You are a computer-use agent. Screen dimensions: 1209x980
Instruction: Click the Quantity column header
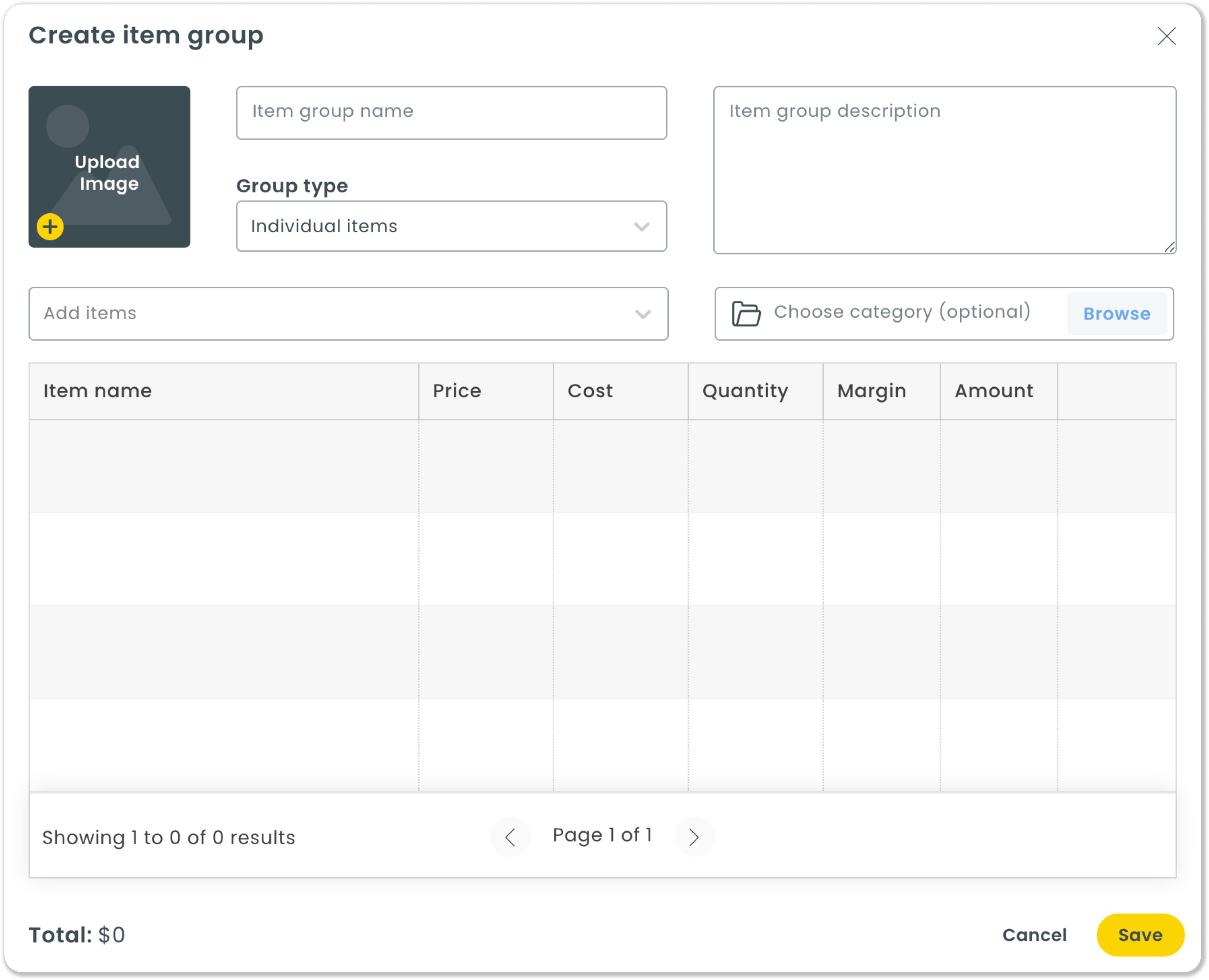[744, 391]
